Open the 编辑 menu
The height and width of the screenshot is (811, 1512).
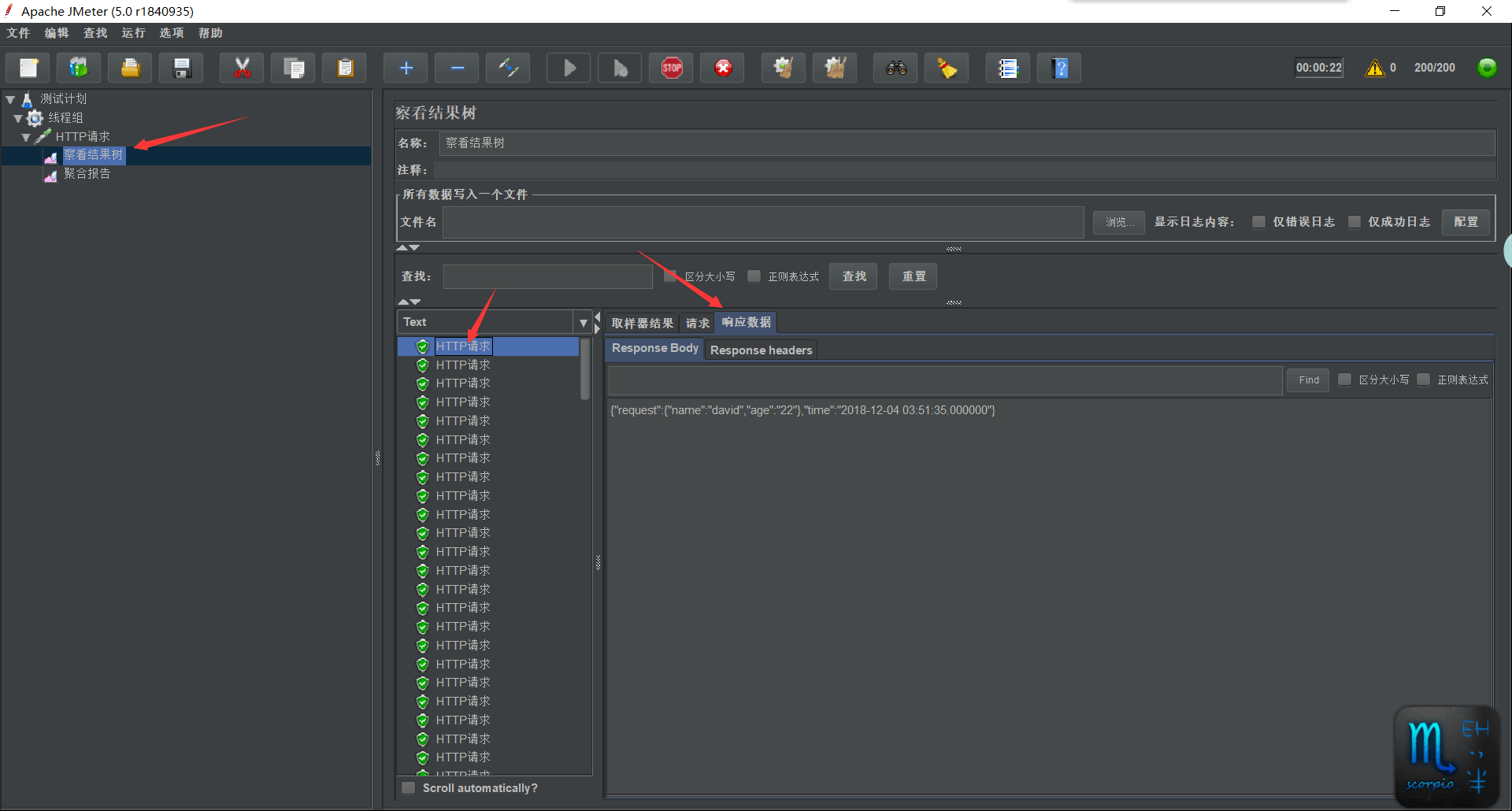[x=57, y=33]
